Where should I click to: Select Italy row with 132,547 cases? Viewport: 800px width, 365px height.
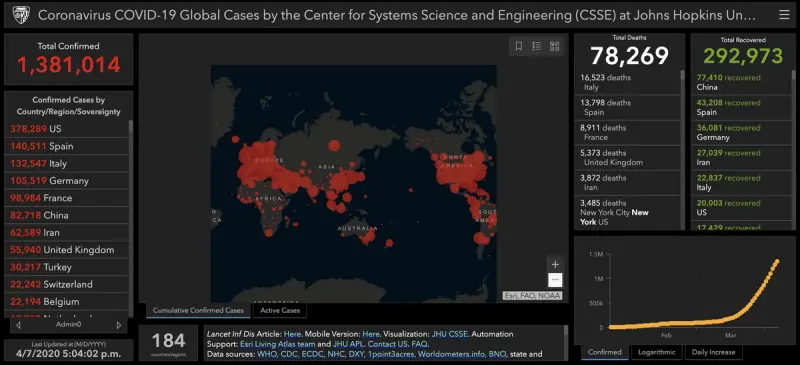pos(66,164)
